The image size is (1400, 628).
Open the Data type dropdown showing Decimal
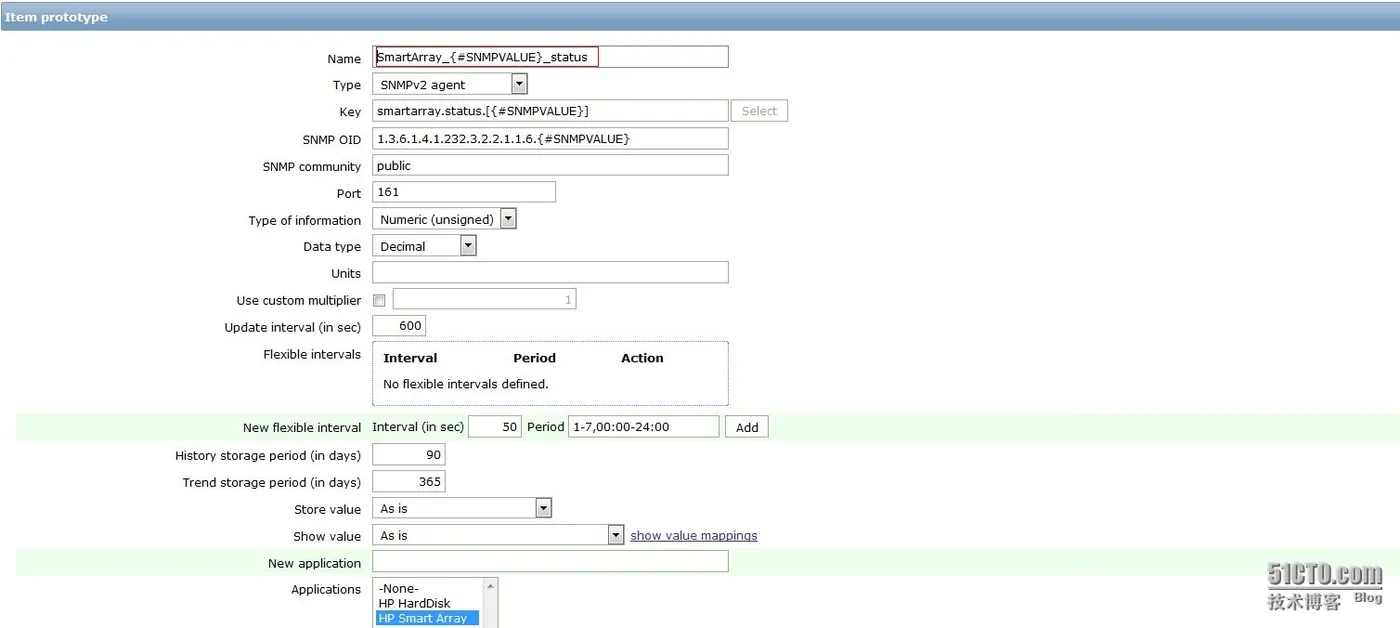[x=425, y=246]
